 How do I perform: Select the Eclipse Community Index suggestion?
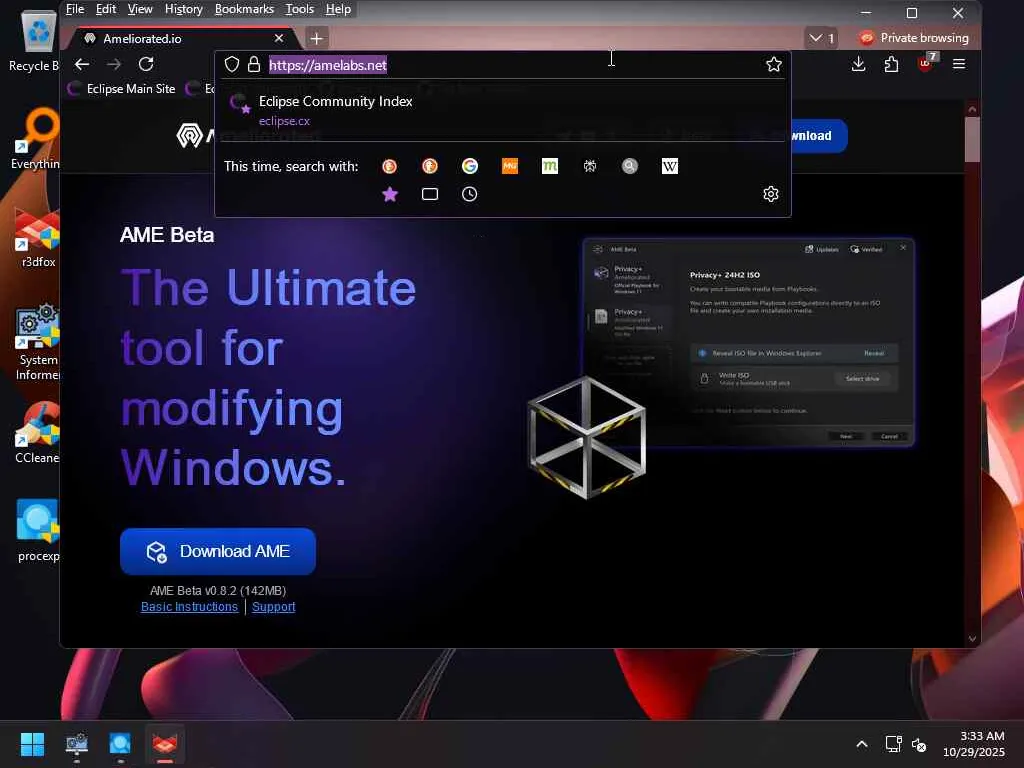503,110
